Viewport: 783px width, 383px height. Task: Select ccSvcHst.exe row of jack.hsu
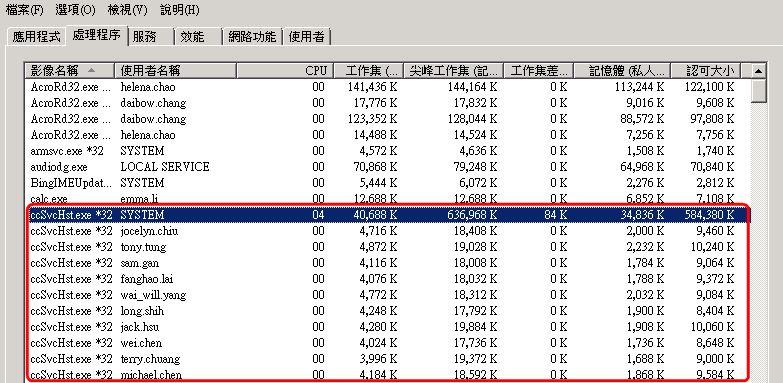pos(387,327)
